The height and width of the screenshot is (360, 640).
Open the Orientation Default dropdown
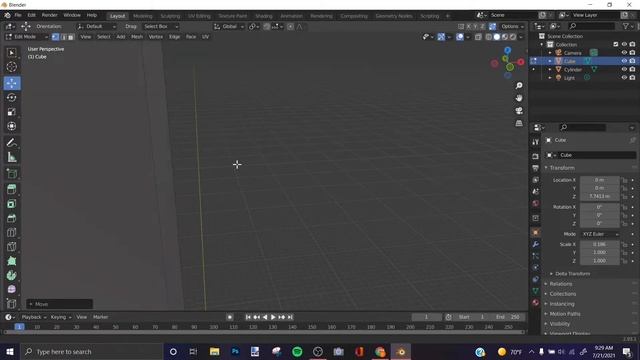[97, 27]
